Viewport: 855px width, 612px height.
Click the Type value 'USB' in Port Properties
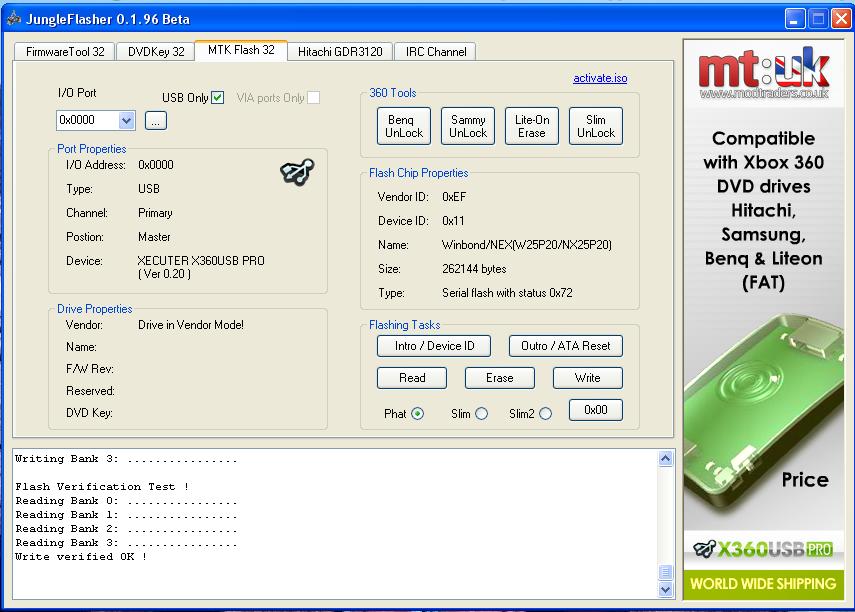[148, 189]
